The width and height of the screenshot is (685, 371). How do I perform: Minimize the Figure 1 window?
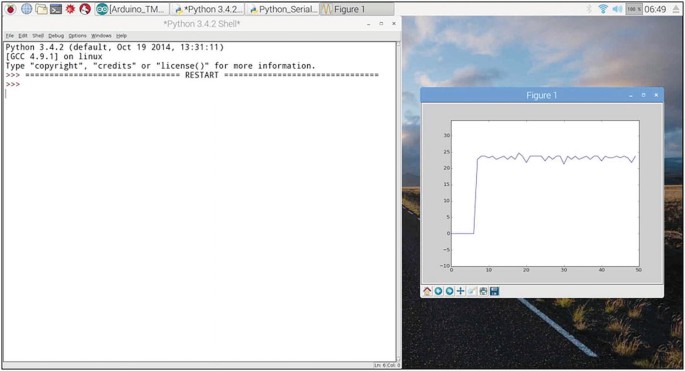(x=630, y=95)
